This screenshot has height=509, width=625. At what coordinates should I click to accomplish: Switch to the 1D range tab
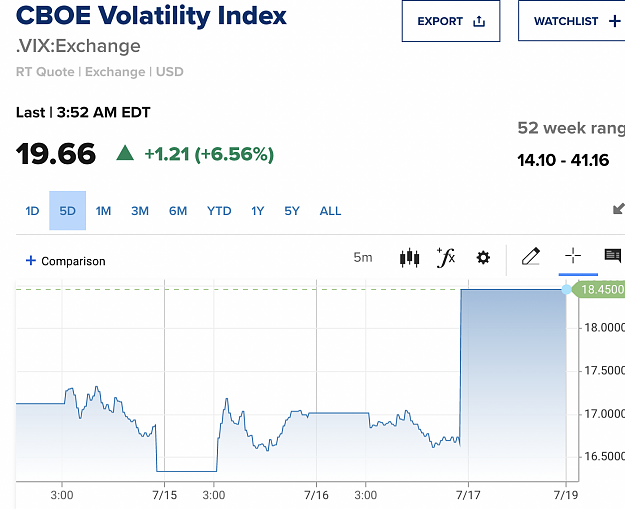(32, 211)
